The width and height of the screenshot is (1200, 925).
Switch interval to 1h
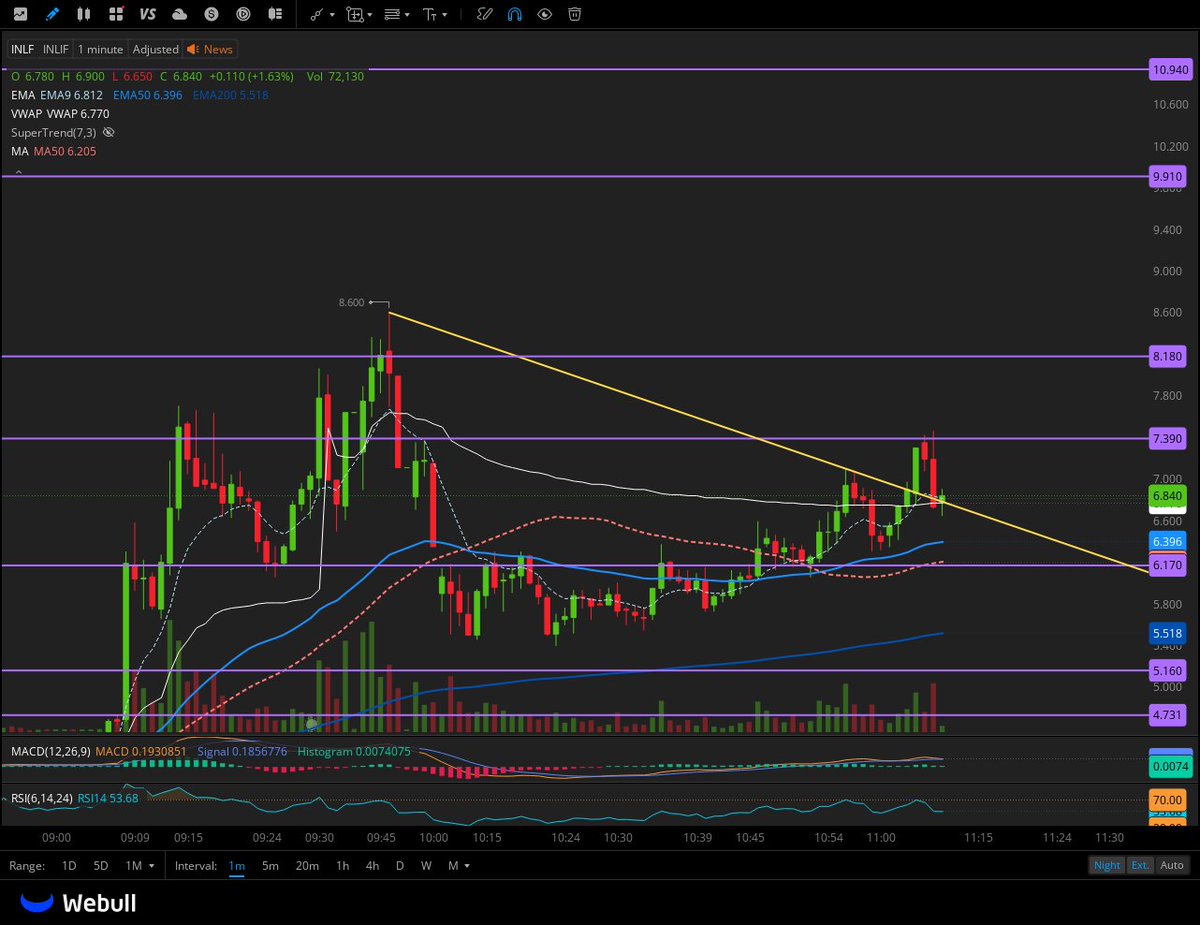pyautogui.click(x=343, y=865)
